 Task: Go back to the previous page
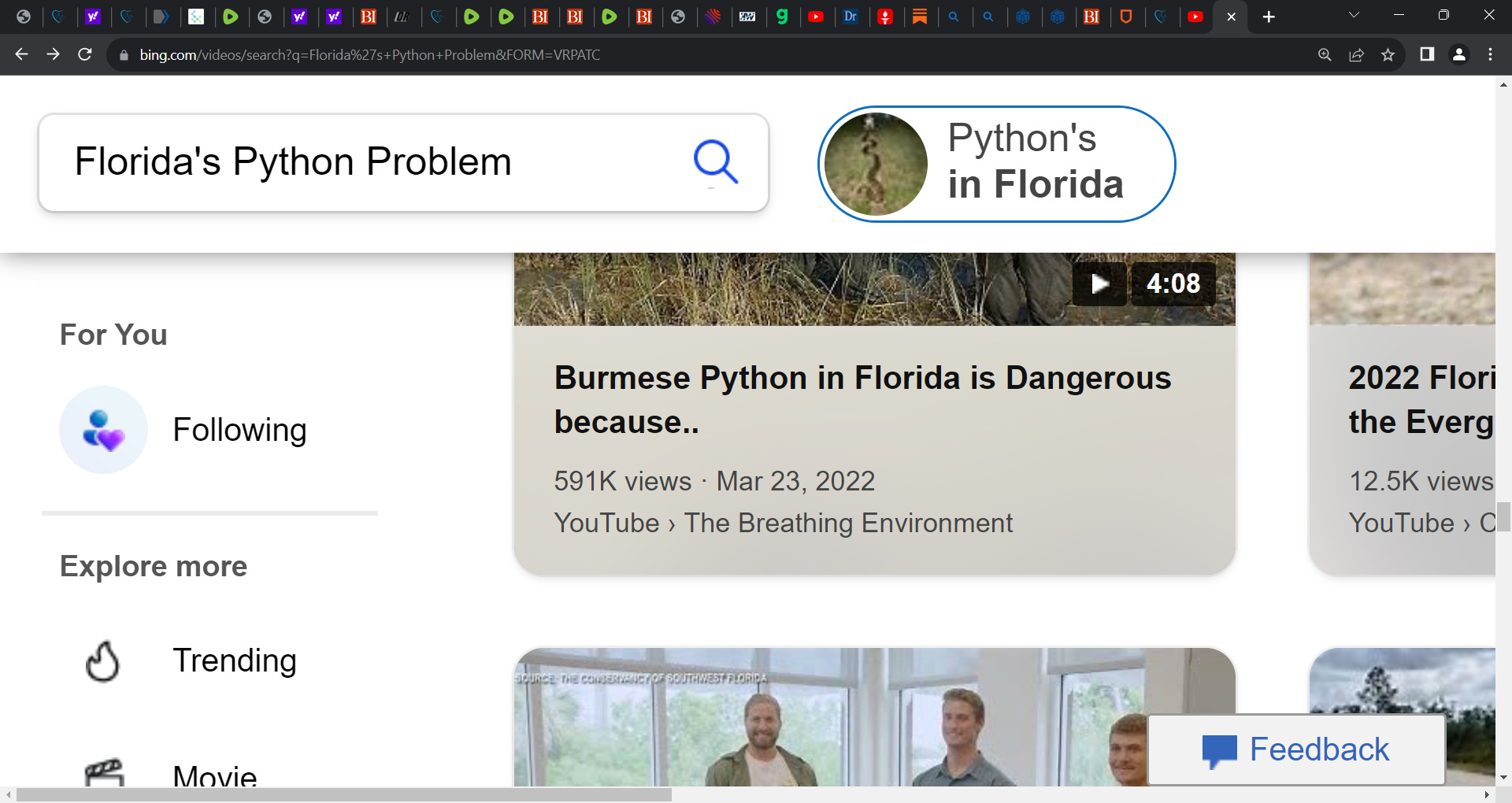coord(21,54)
